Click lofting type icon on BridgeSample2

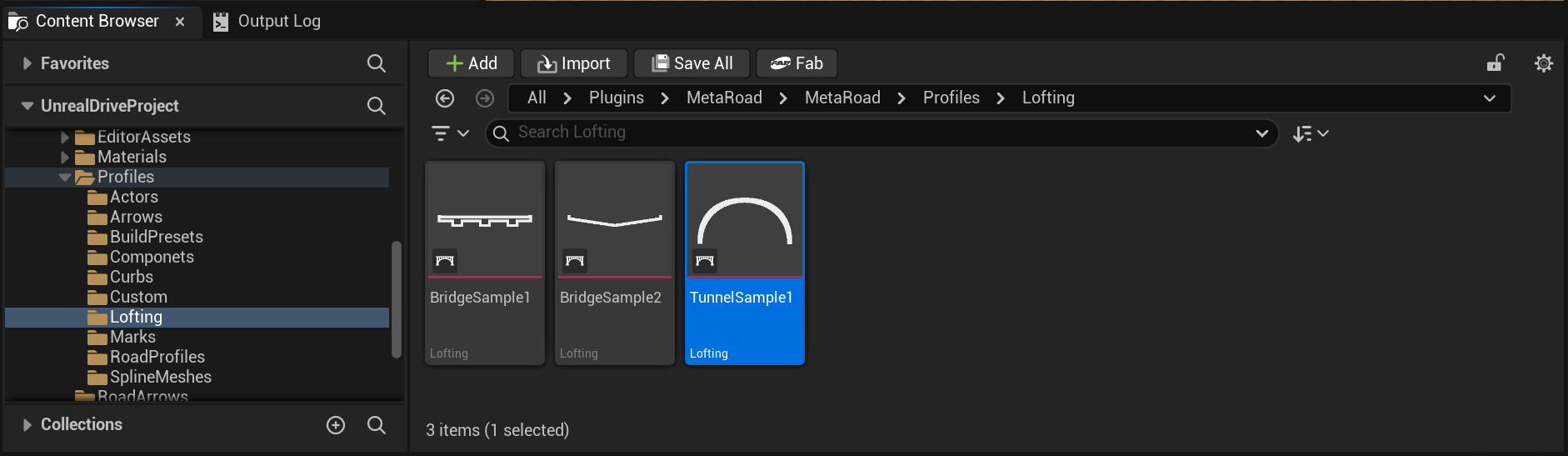tap(575, 260)
